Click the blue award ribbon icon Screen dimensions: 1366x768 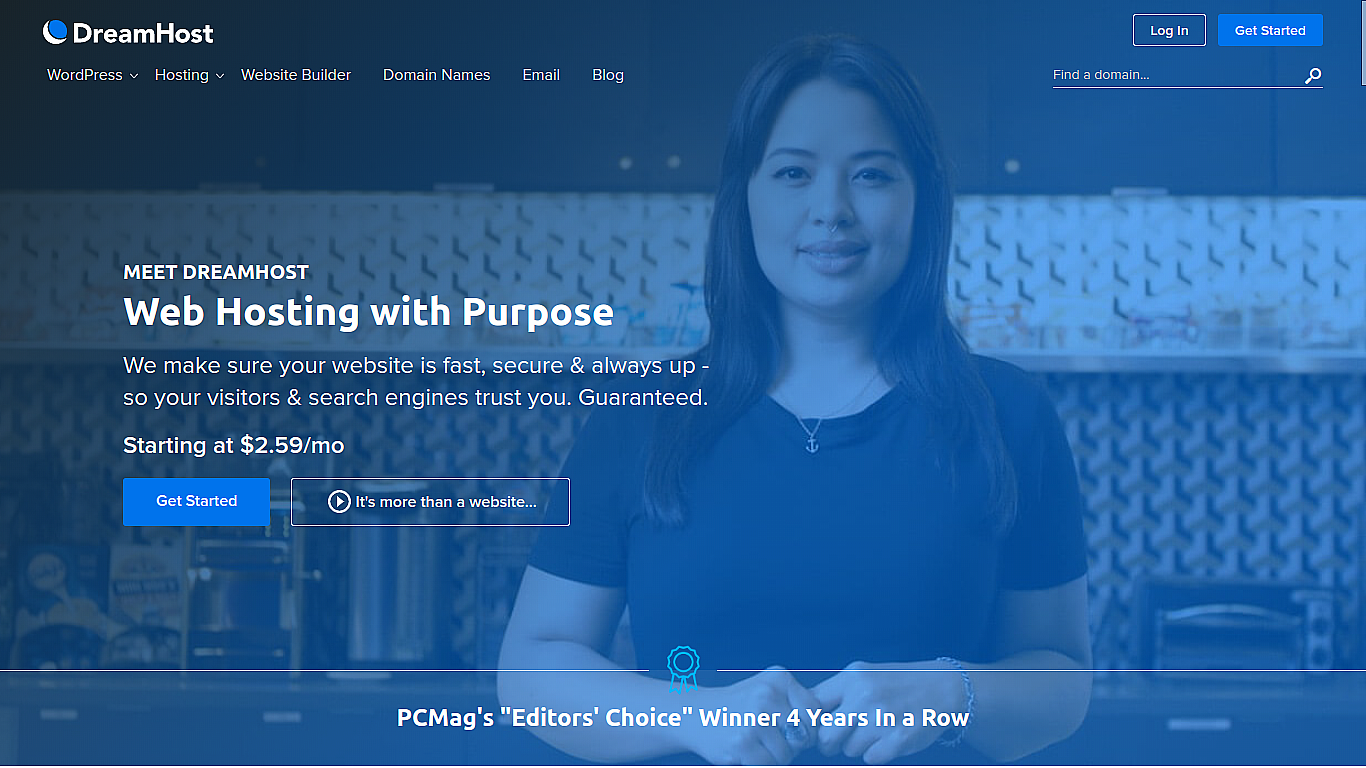[x=683, y=670]
